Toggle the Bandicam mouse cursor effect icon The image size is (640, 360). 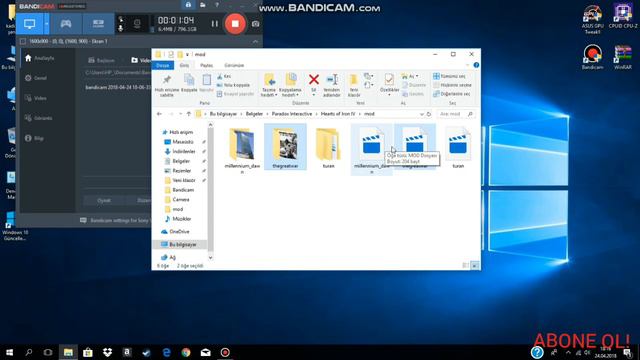click(x=120, y=19)
